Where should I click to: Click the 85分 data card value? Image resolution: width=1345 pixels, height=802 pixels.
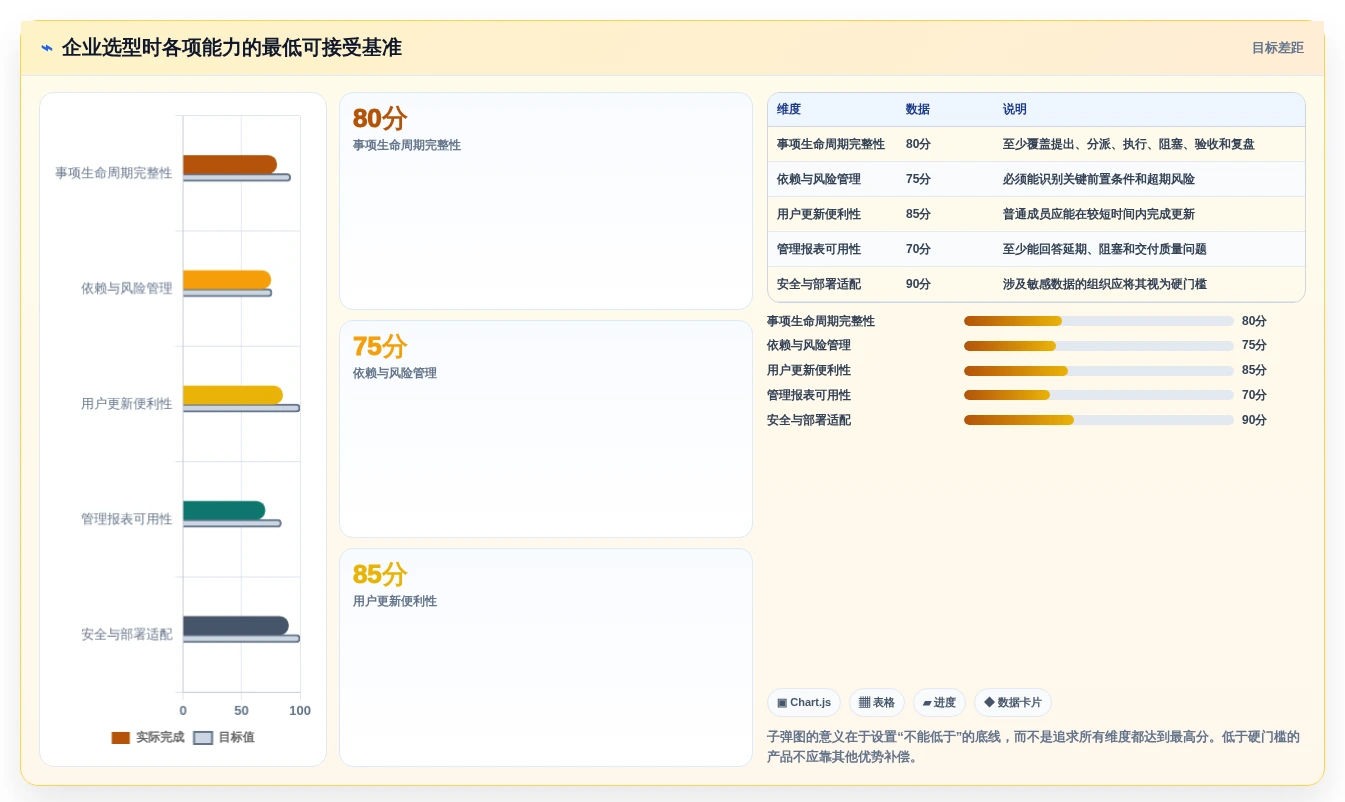coord(380,574)
